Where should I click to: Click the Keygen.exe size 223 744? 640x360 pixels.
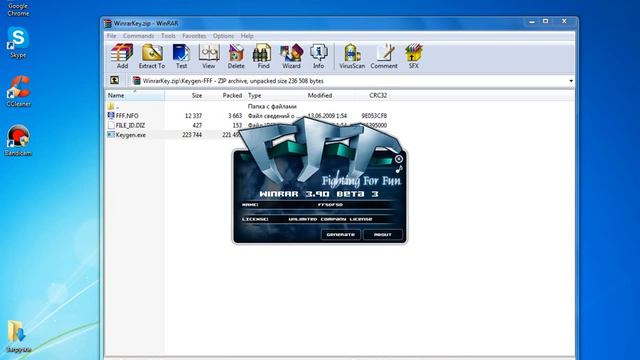[x=192, y=135]
